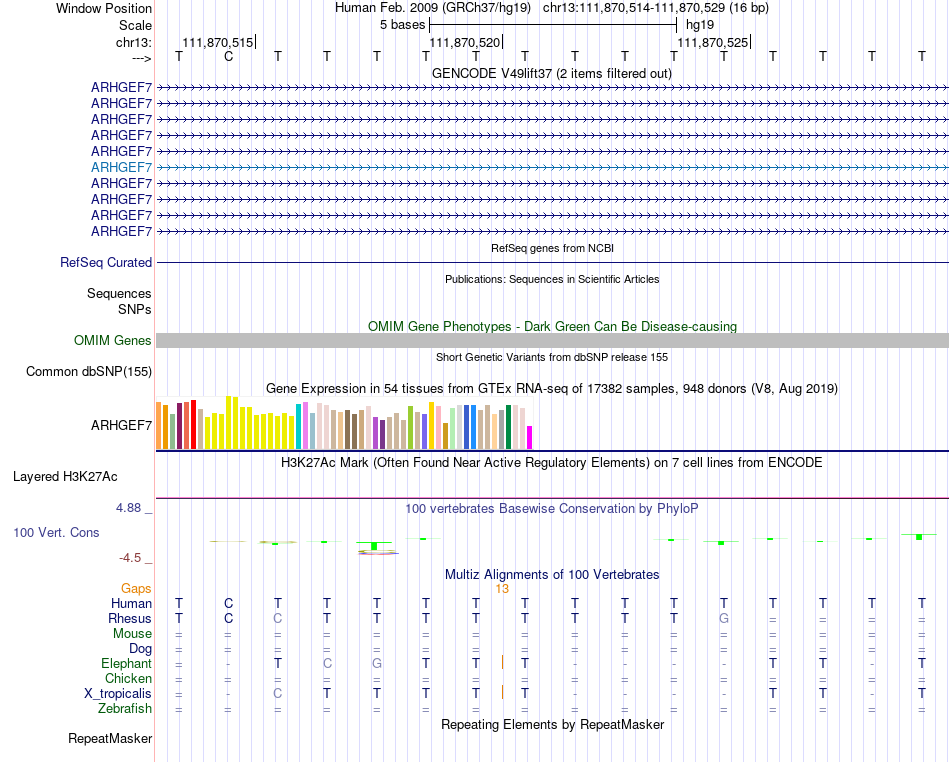Image resolution: width=950 pixels, height=762 pixels.
Task: Click the C base in the chr13 sequence row
Action: point(228,56)
